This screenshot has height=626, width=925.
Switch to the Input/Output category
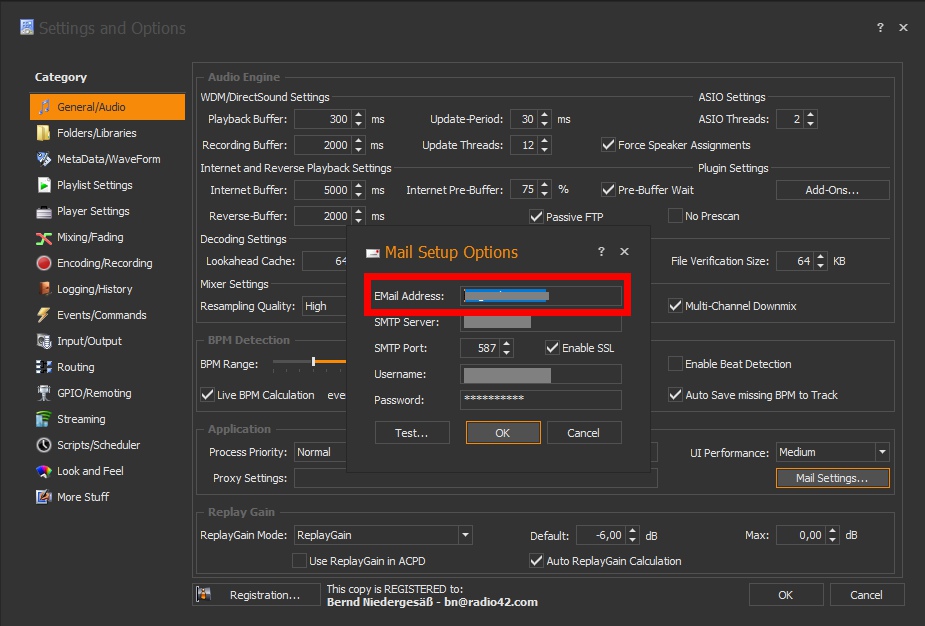coord(89,341)
